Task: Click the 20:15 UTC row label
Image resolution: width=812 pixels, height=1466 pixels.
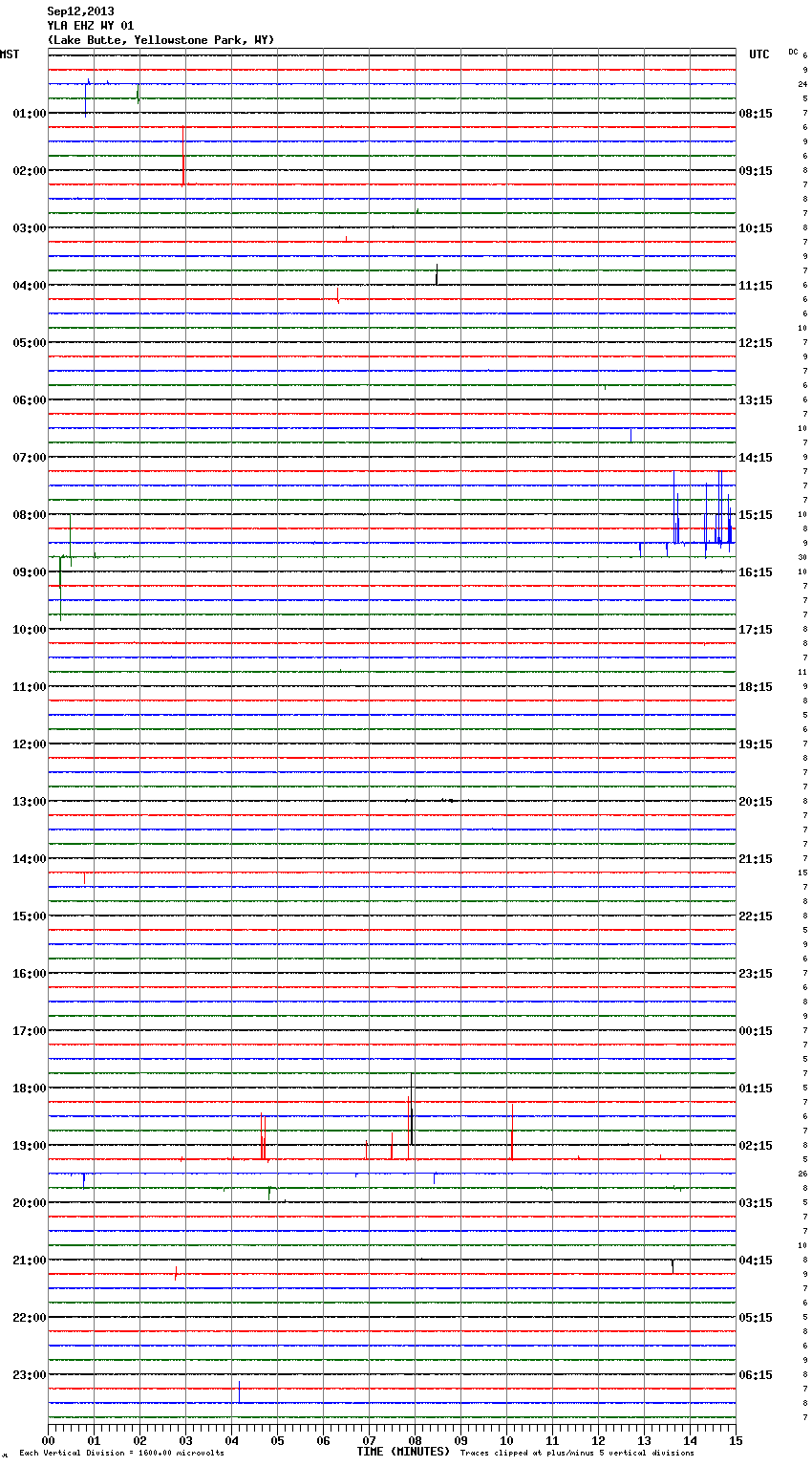Action: point(756,802)
